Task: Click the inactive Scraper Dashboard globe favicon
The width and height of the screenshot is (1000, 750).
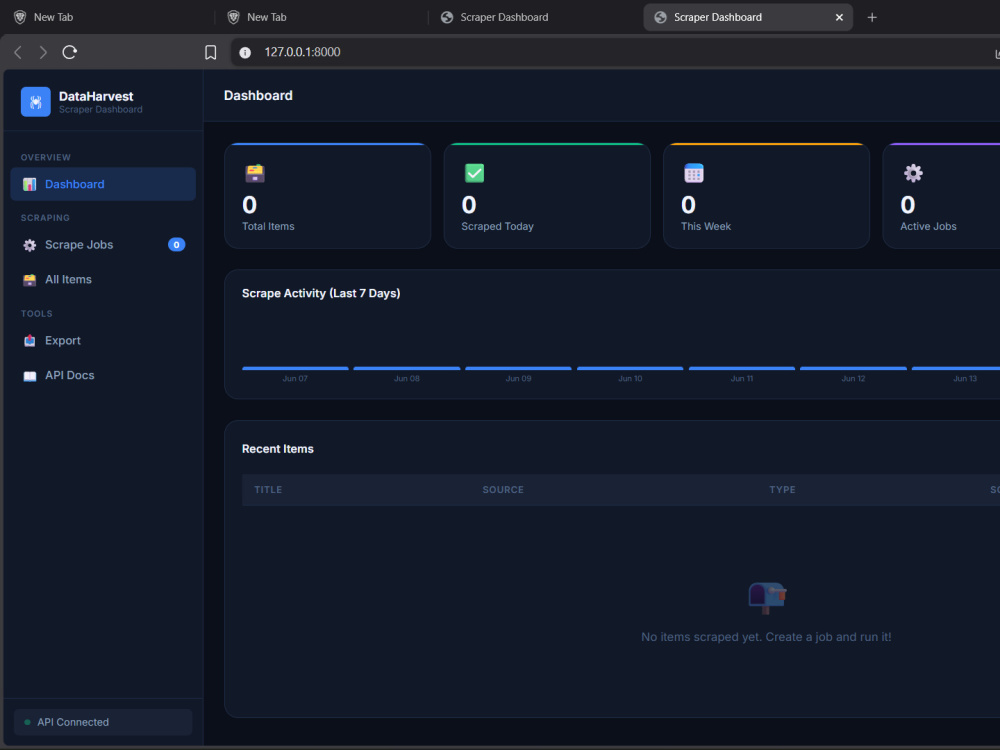Action: coord(447,17)
